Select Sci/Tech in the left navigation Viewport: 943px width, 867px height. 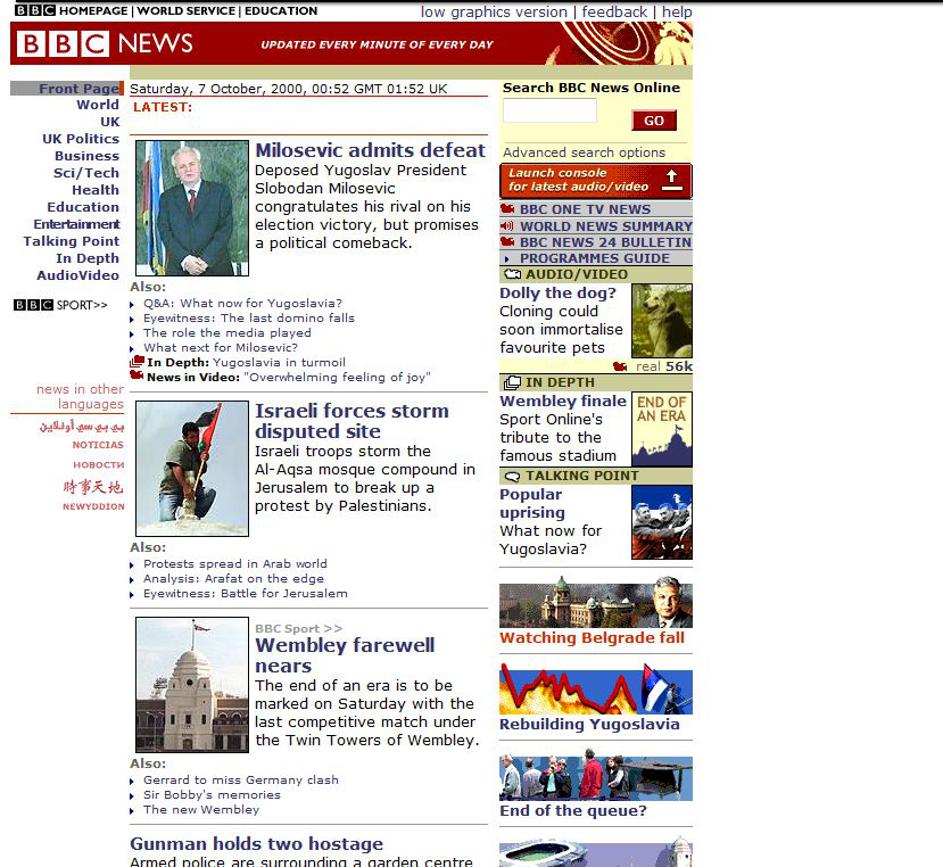[86, 173]
